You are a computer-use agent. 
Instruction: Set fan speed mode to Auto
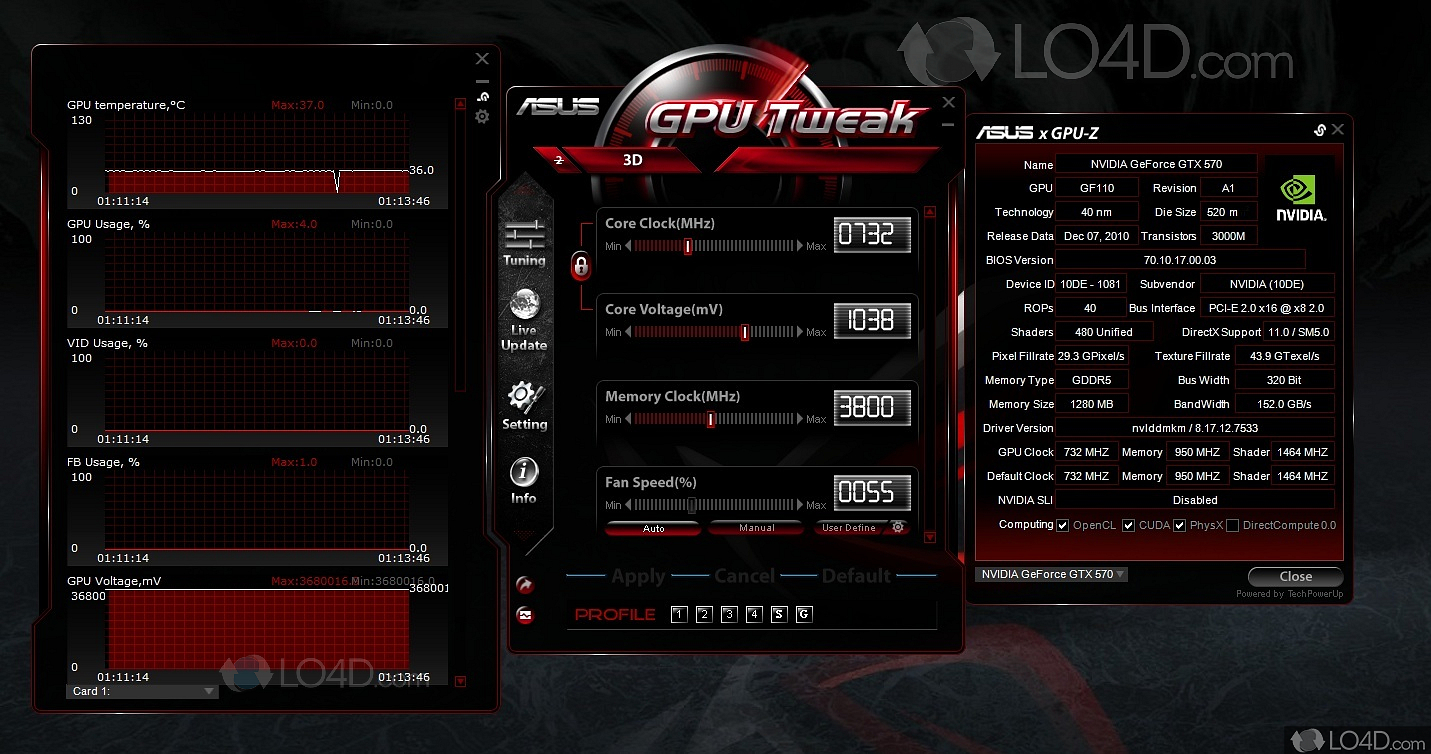coord(654,528)
